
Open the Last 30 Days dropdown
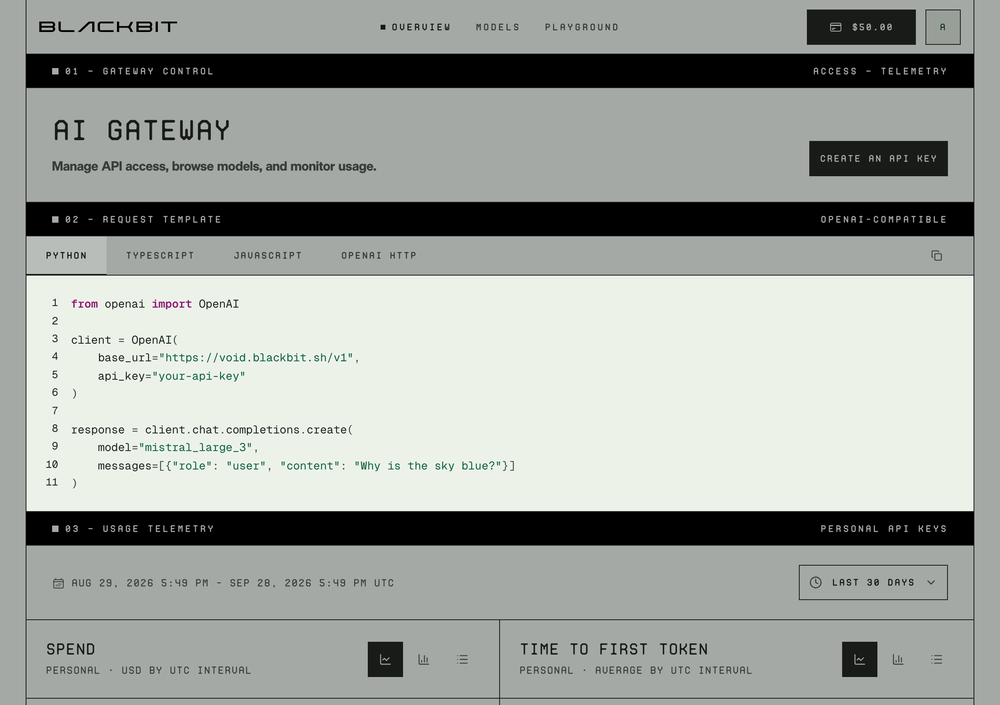pyautogui.click(x=873, y=583)
